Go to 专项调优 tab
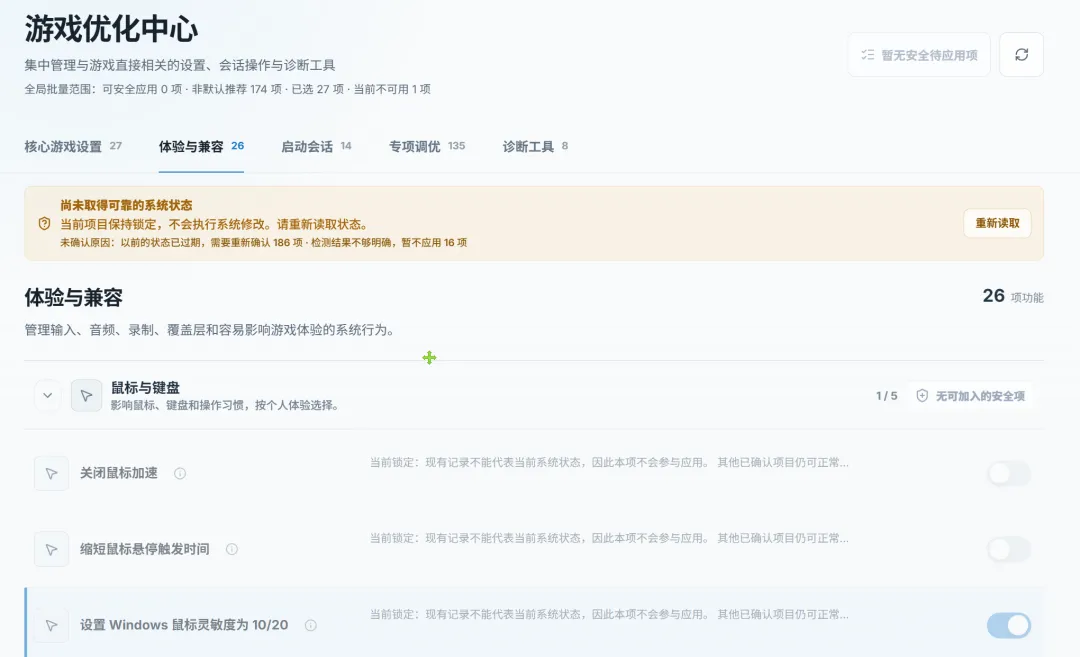This screenshot has width=1080, height=657. point(427,146)
